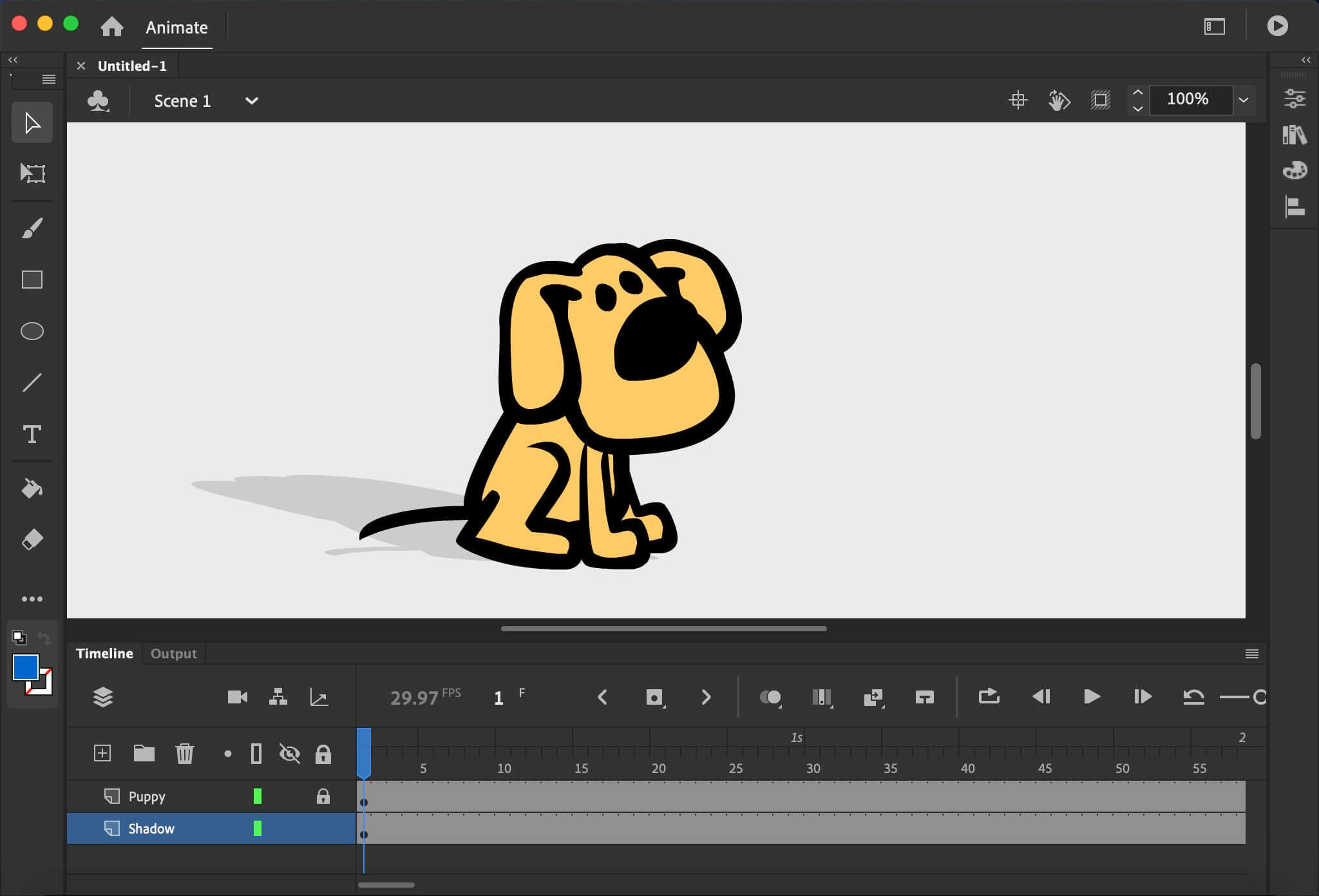1319x896 pixels.
Task: Unlock the Puppy layer
Action: click(x=323, y=797)
